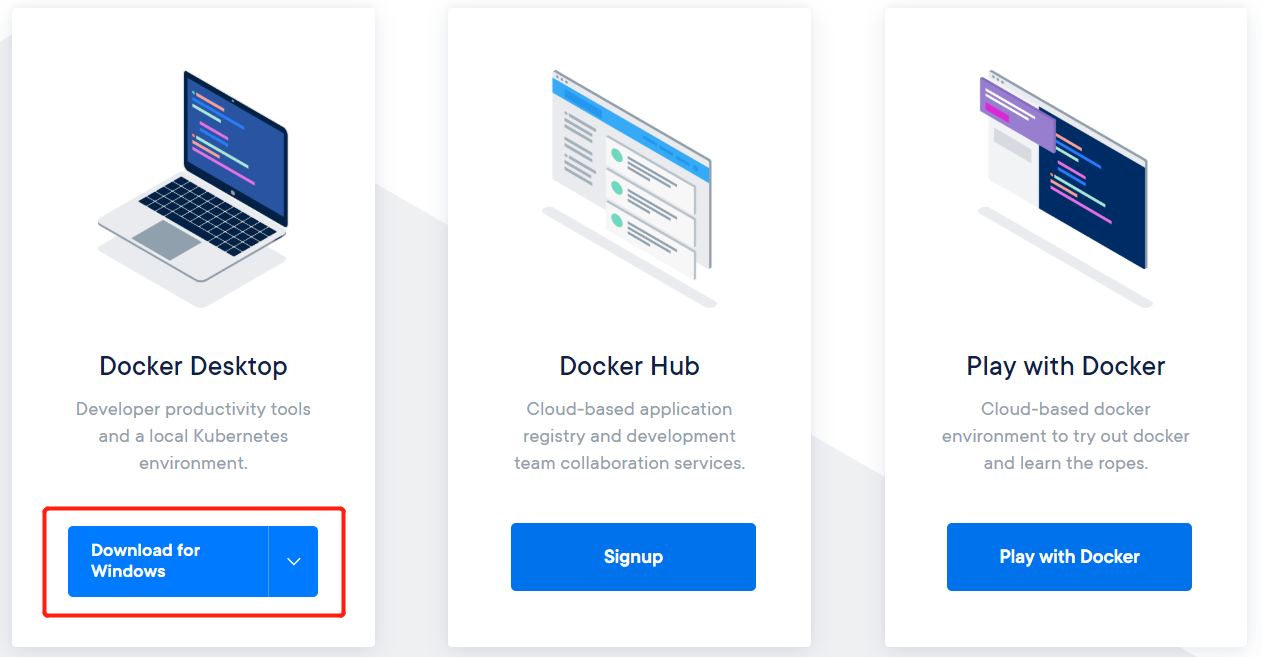Click the Docker Desktop description text

(x=193, y=435)
